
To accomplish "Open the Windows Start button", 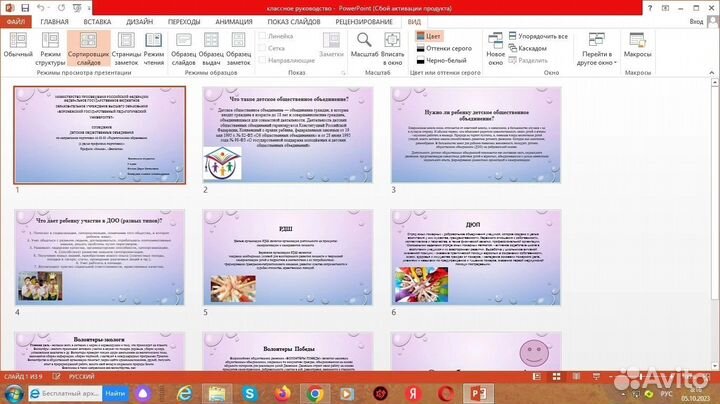I will pos(14,394).
